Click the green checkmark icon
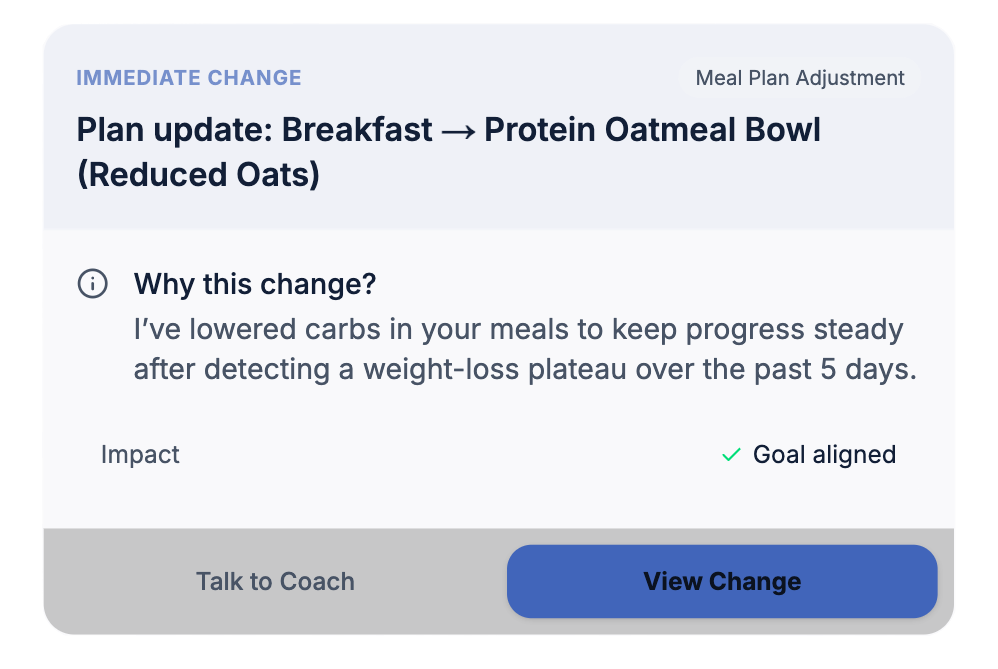This screenshot has height=669, width=998. (x=731, y=455)
